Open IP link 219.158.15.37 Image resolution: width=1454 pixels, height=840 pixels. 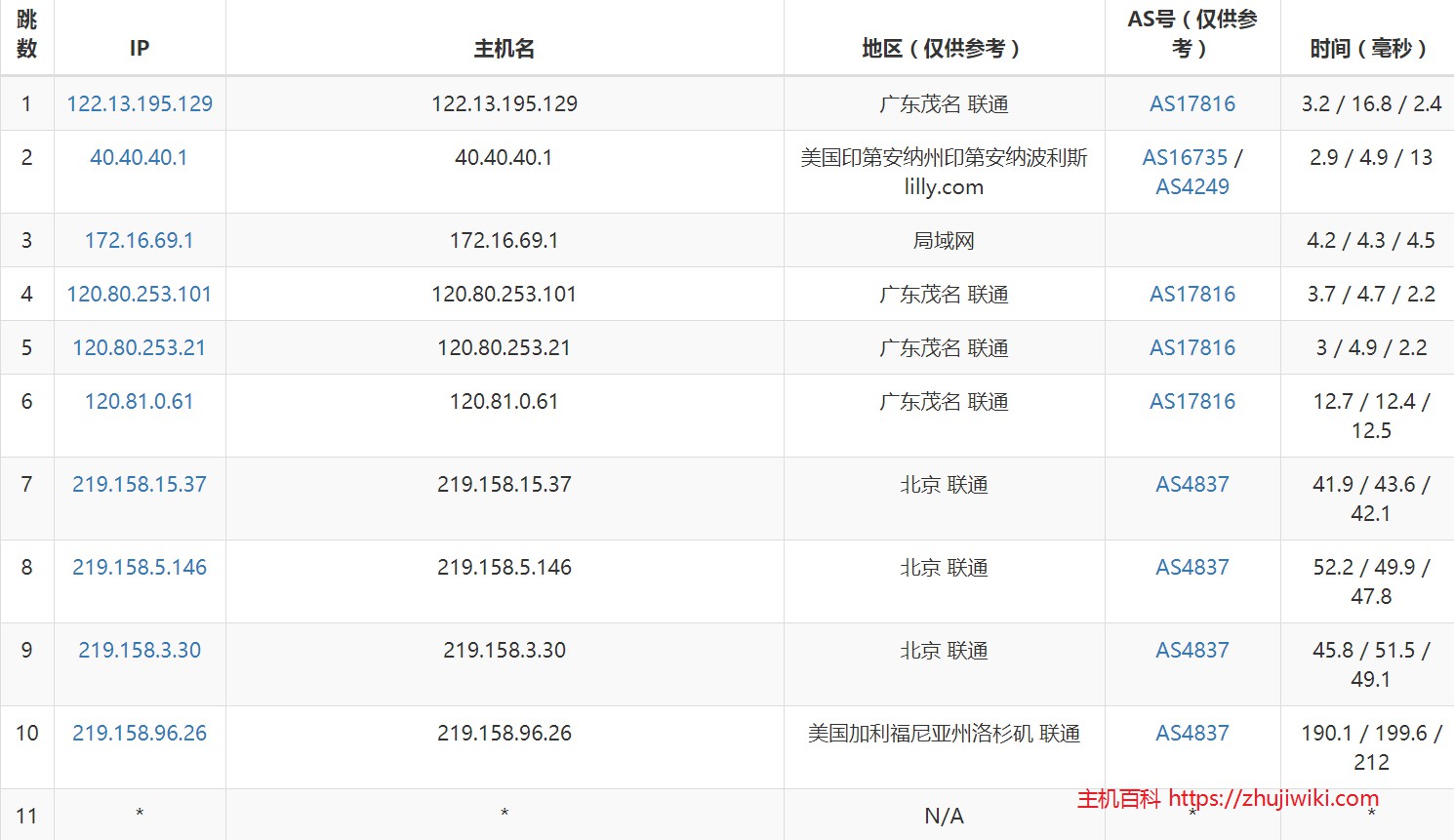140,484
